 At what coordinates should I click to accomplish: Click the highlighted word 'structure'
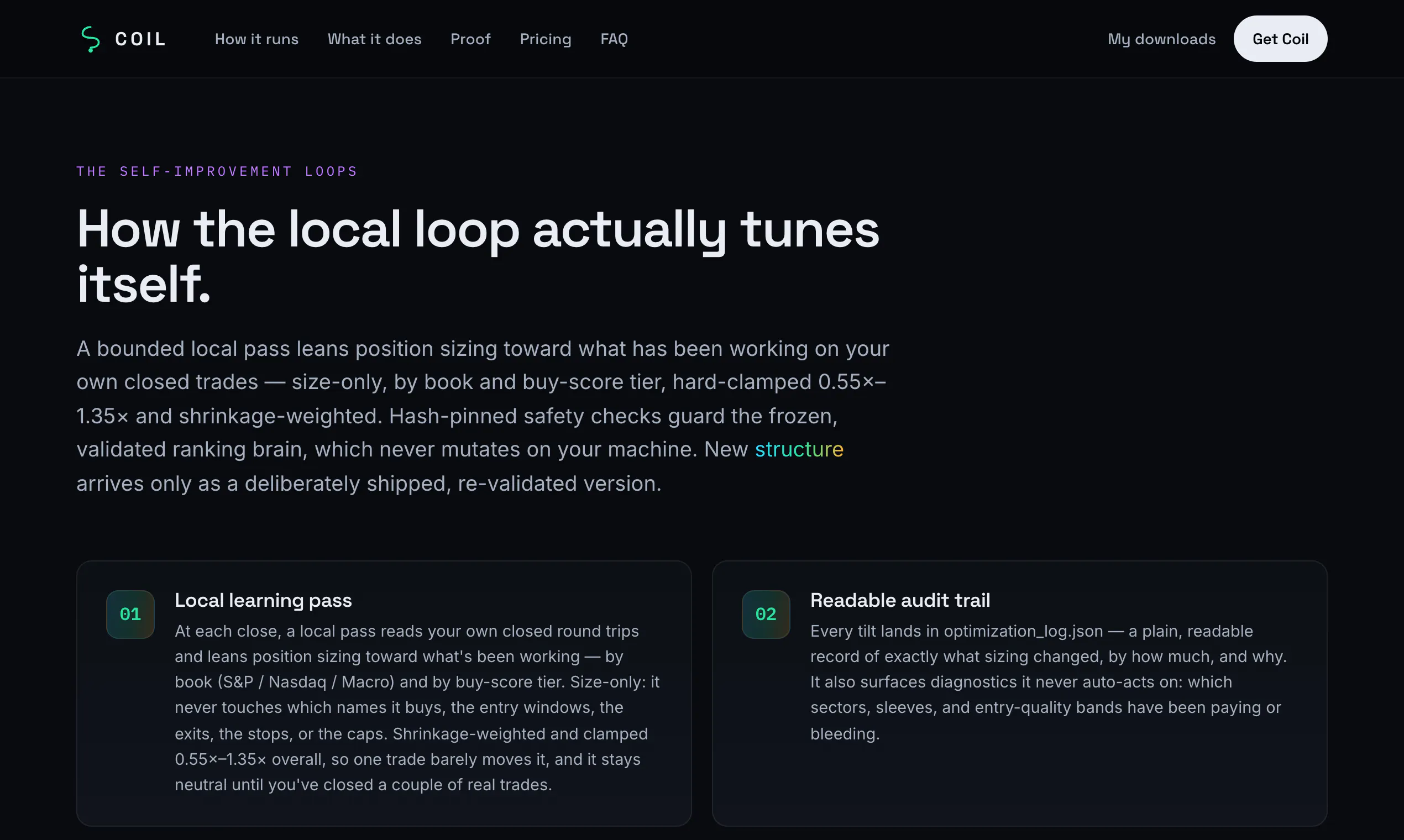click(x=799, y=449)
